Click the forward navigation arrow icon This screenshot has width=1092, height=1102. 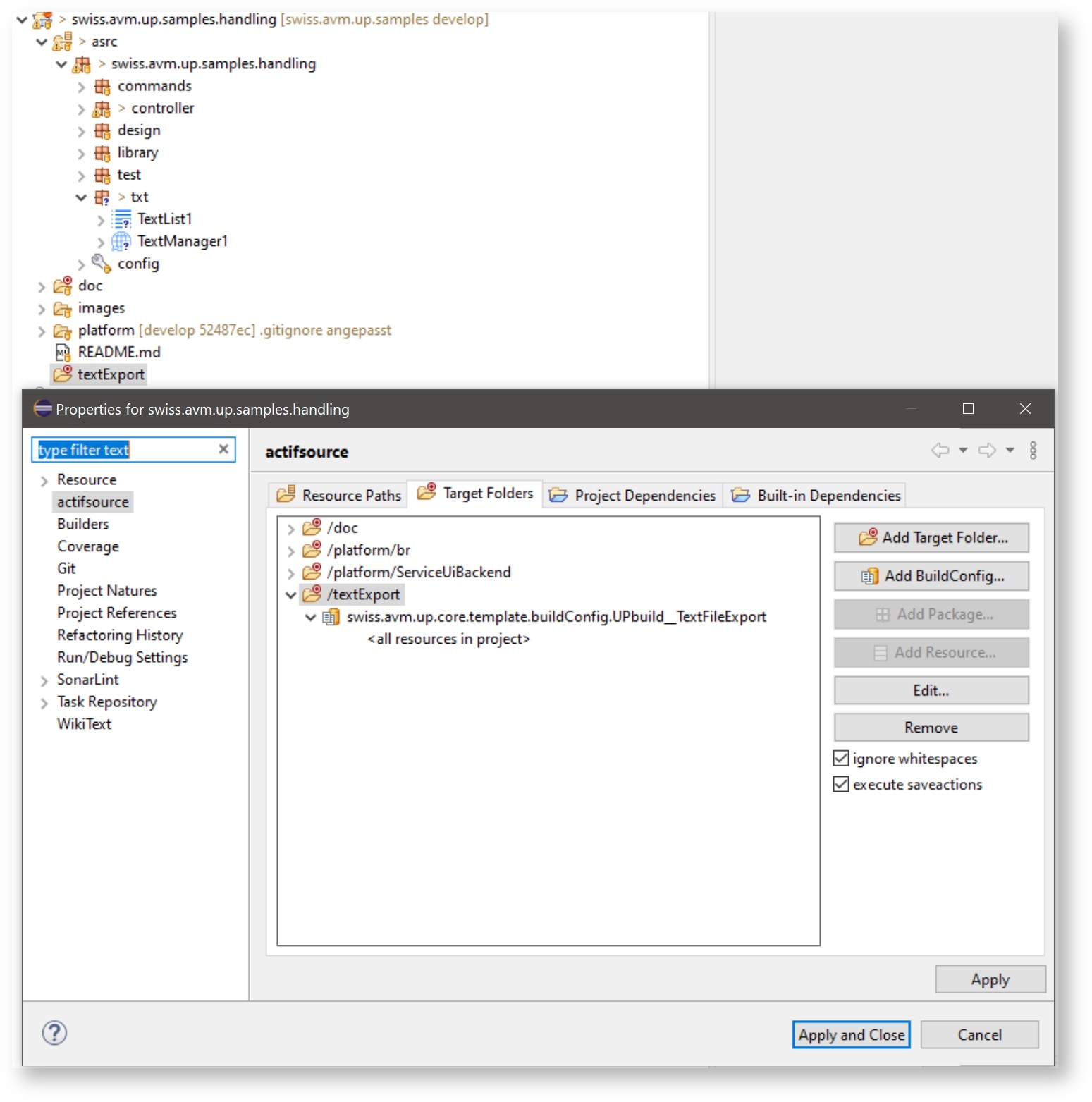tap(987, 451)
